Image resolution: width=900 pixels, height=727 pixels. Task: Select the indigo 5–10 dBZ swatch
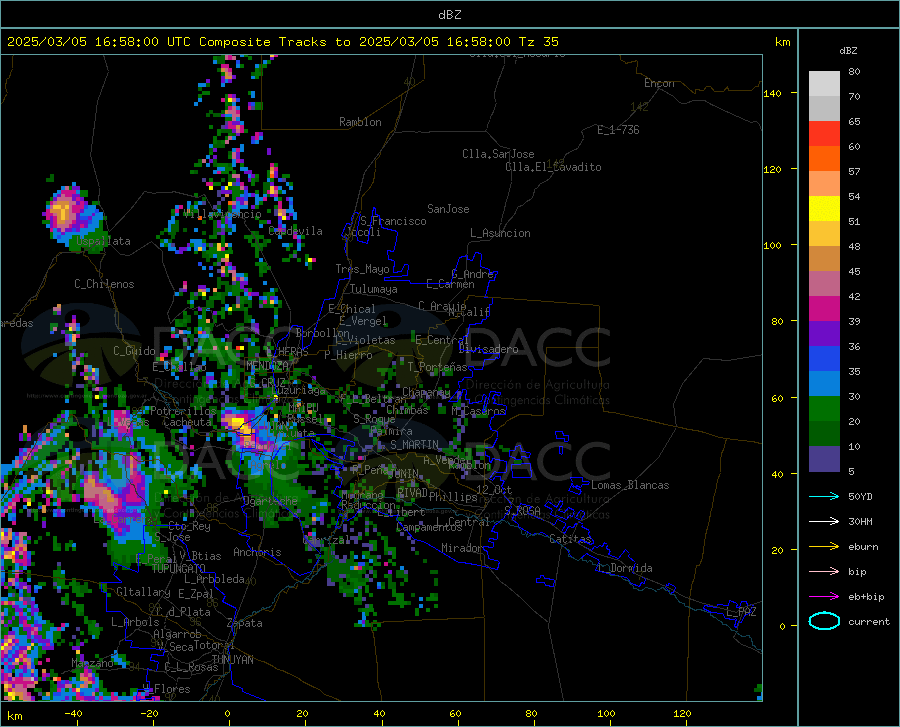click(824, 459)
